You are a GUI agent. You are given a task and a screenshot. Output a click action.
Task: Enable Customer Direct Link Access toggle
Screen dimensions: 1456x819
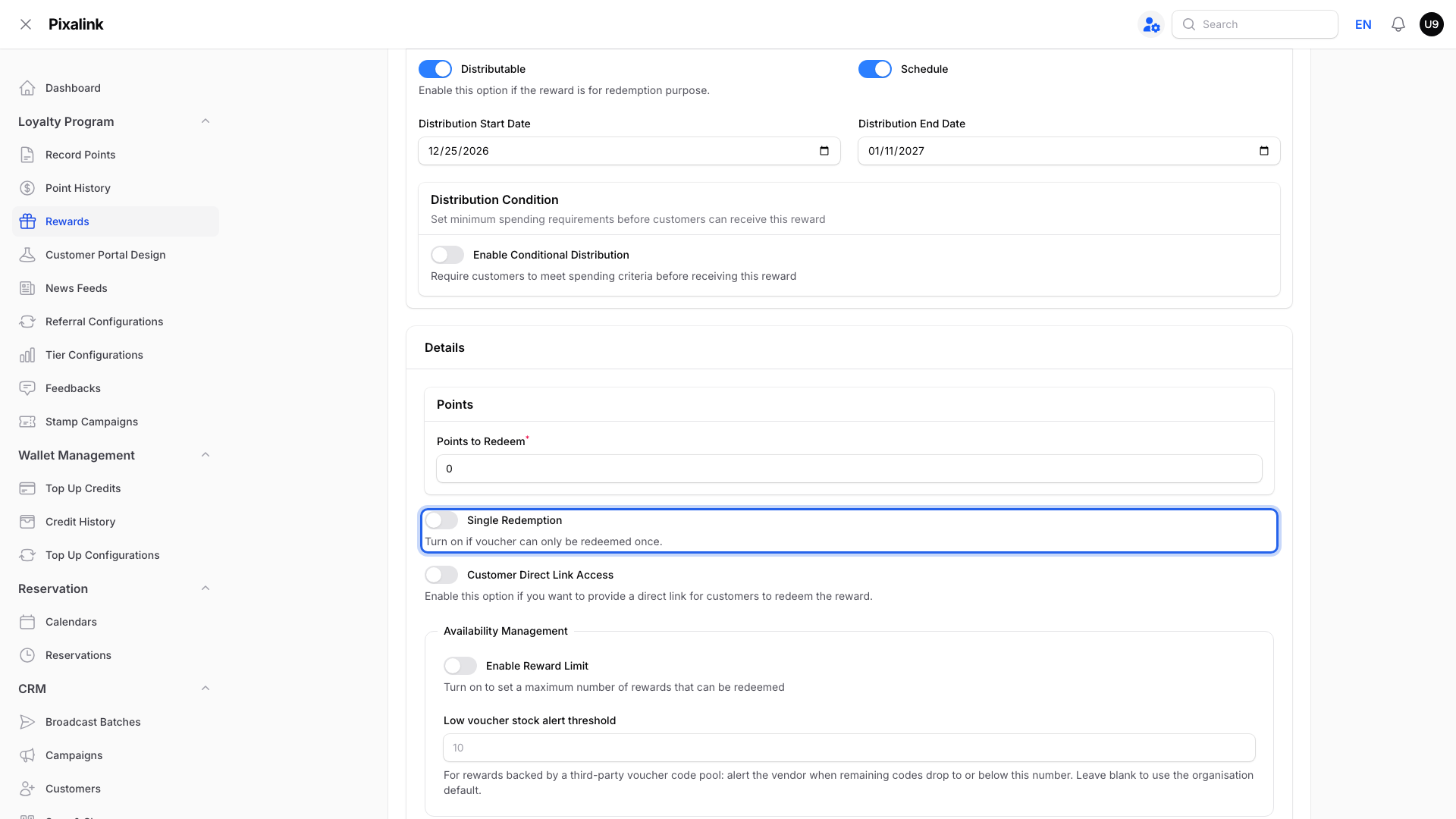pyautogui.click(x=441, y=575)
